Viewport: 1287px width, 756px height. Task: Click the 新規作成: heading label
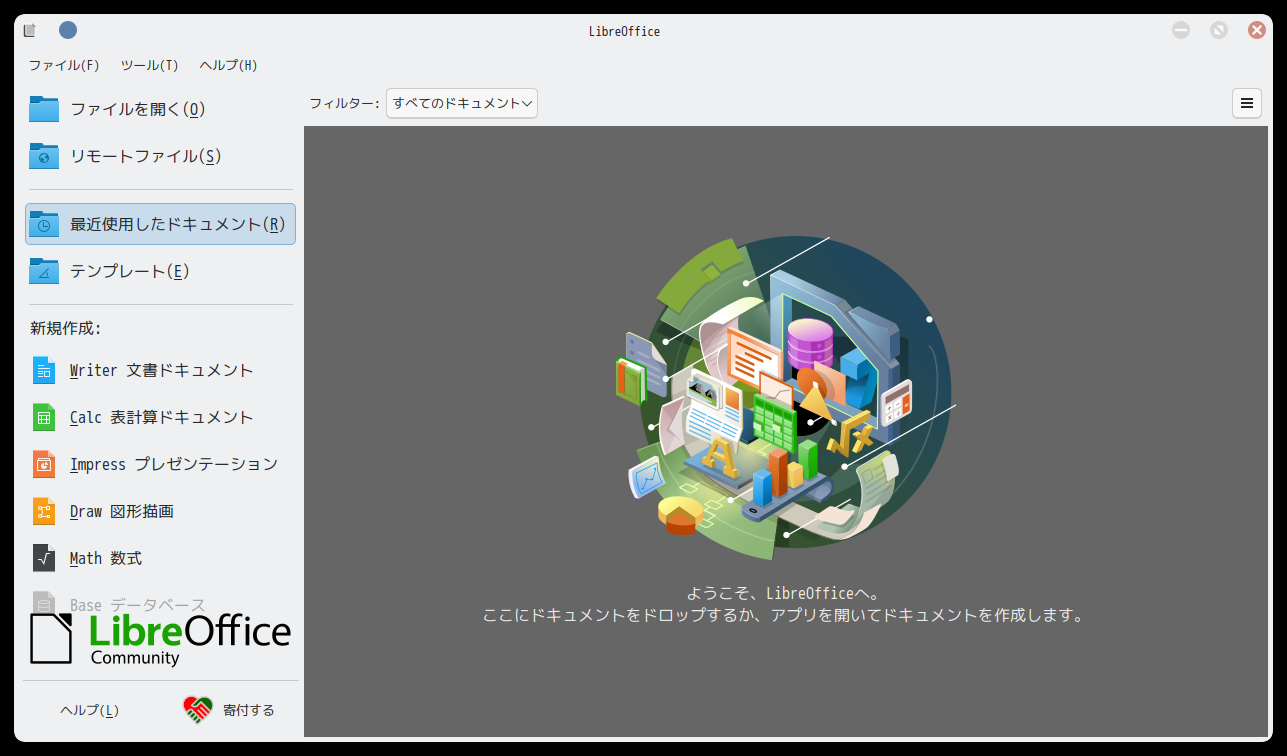point(66,328)
